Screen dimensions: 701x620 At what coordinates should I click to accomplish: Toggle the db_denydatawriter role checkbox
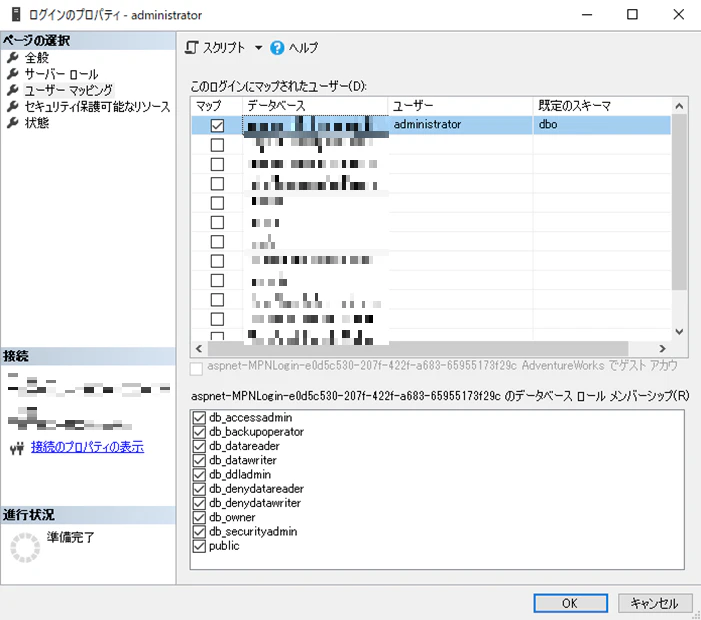199,503
